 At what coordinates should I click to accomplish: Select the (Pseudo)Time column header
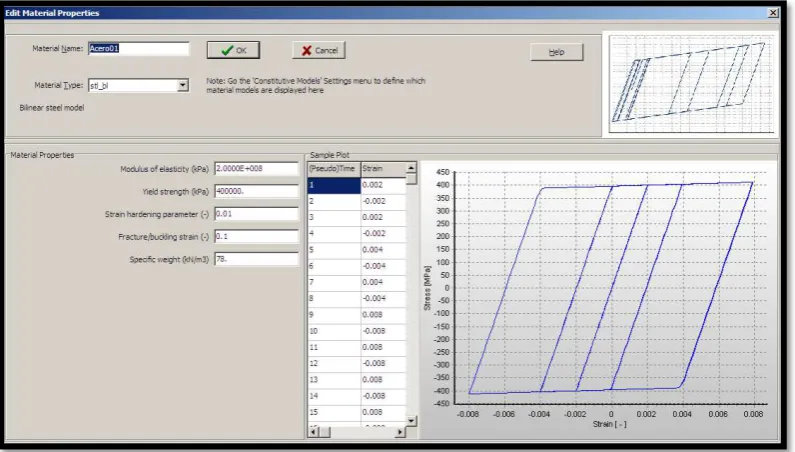pyautogui.click(x=334, y=168)
